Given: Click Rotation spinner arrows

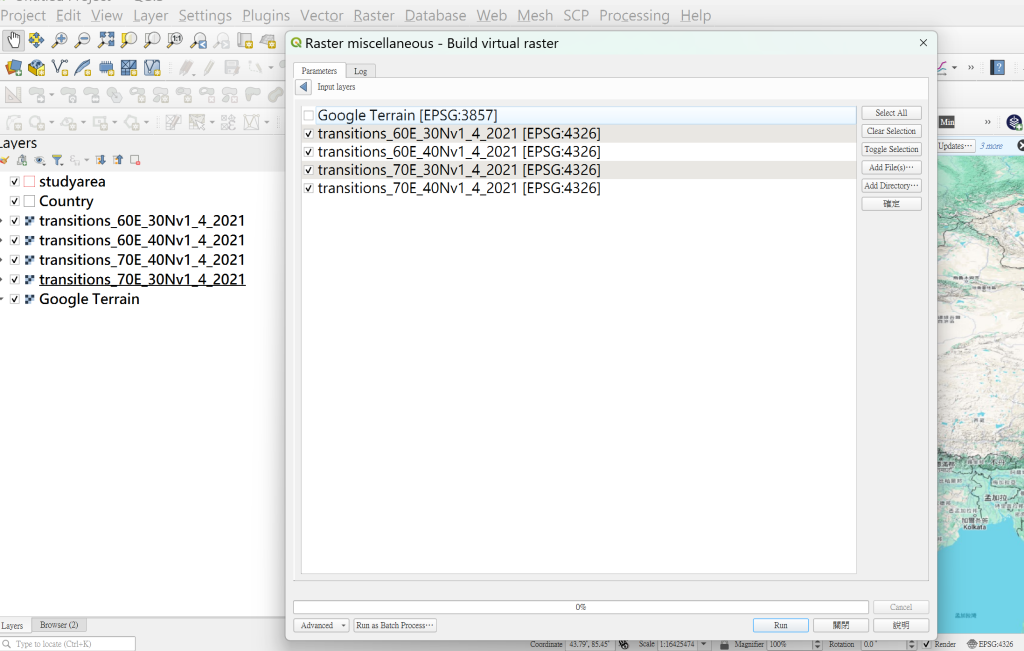Looking at the screenshot, I should (x=912, y=644).
